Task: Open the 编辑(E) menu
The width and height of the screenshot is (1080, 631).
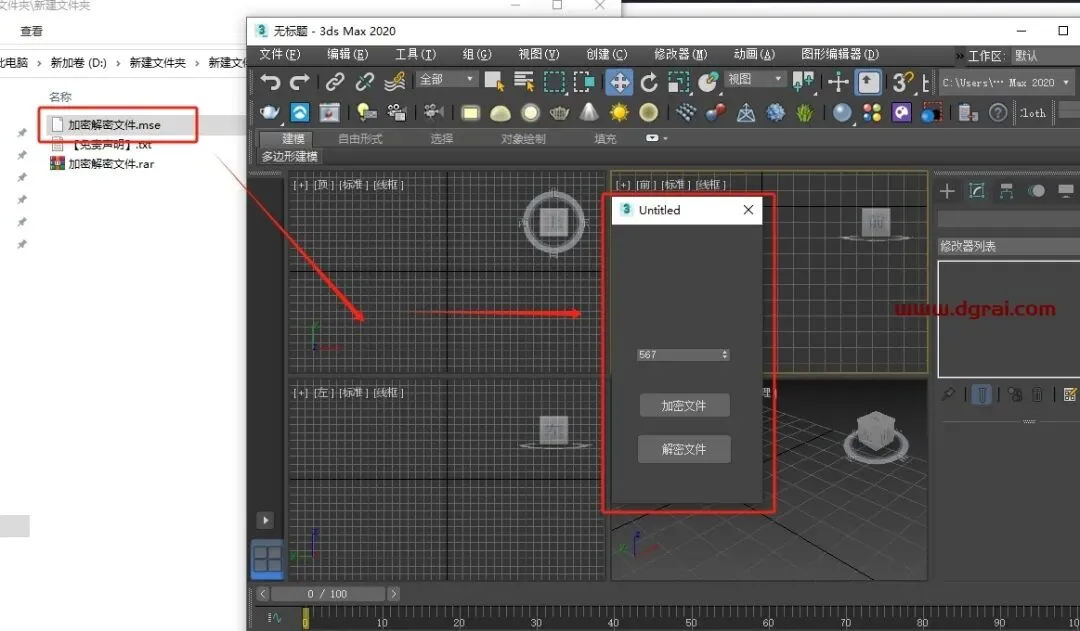Action: (x=347, y=54)
